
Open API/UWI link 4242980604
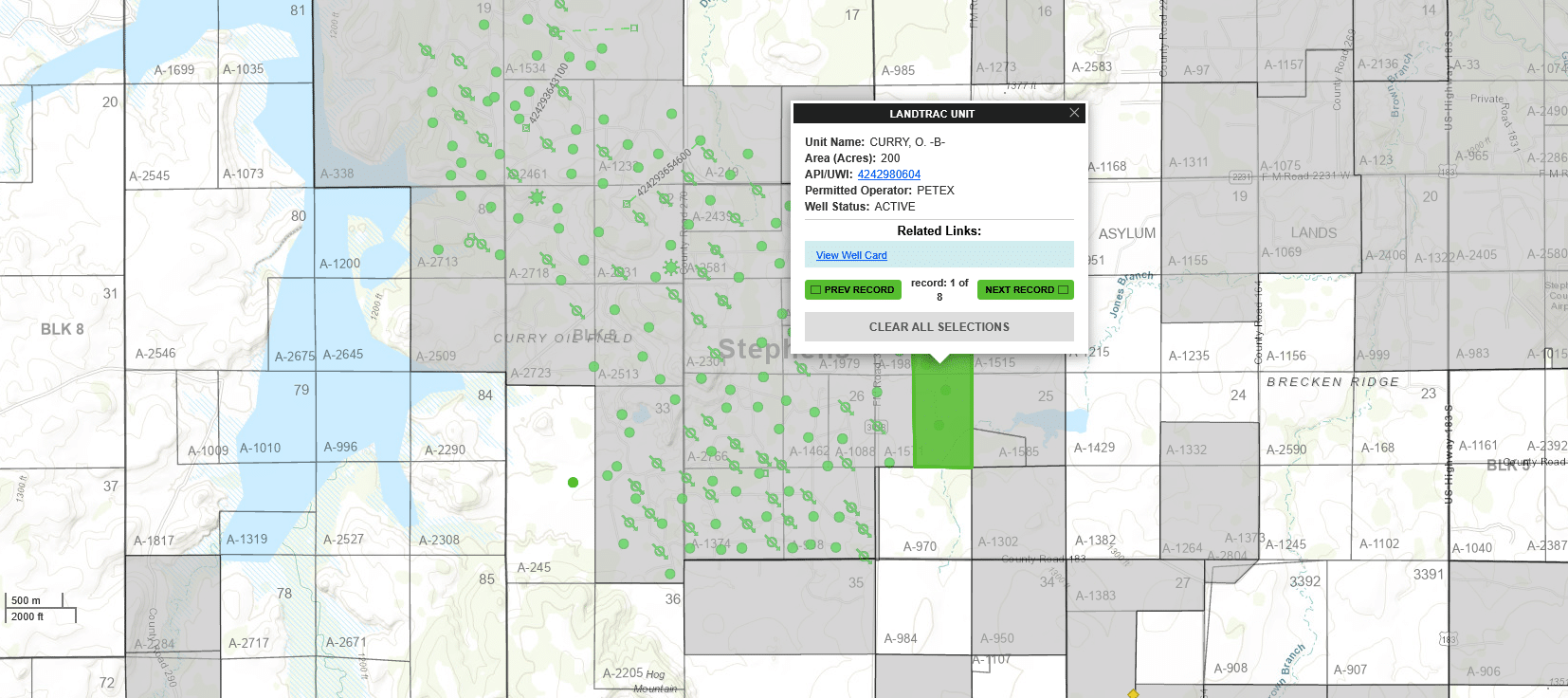coord(888,174)
